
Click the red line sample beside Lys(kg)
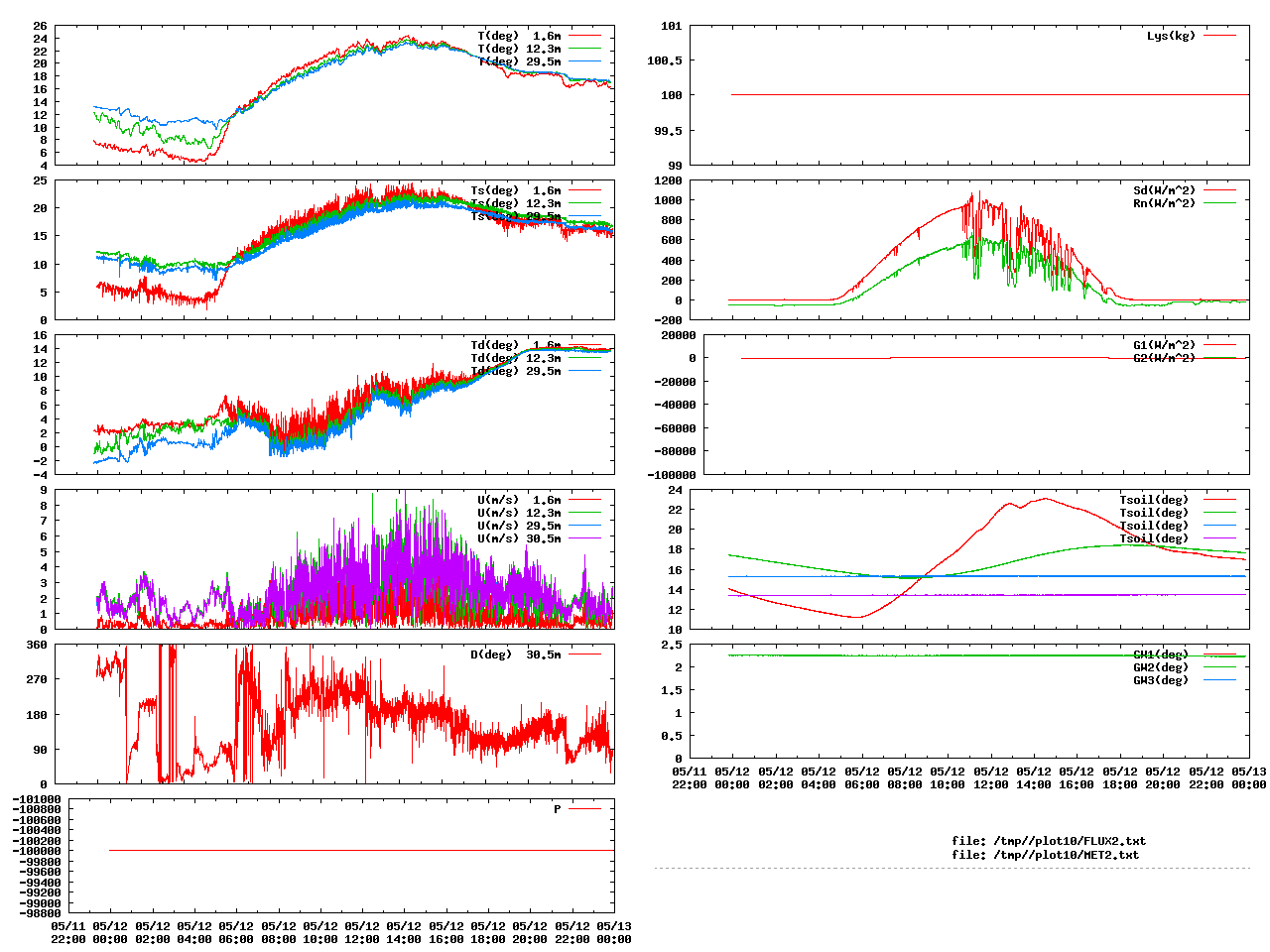[x=1220, y=36]
